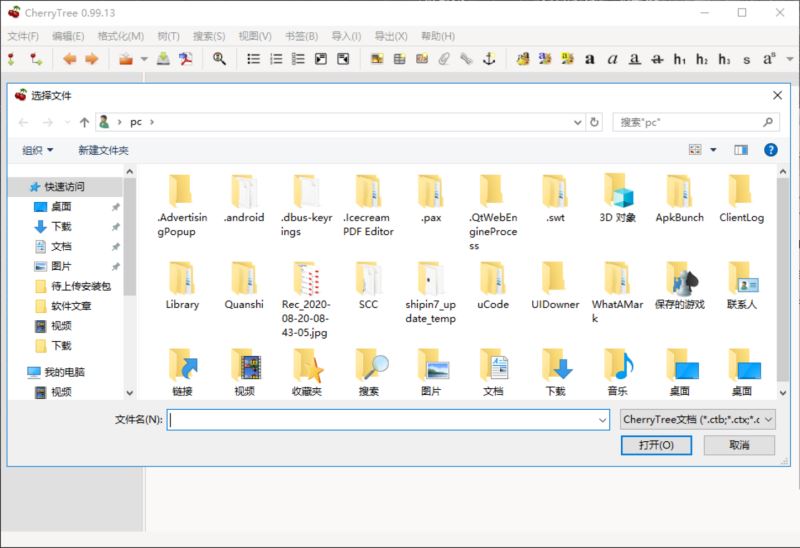
Task: Click the 文件名 filename input field
Action: click(x=388, y=420)
